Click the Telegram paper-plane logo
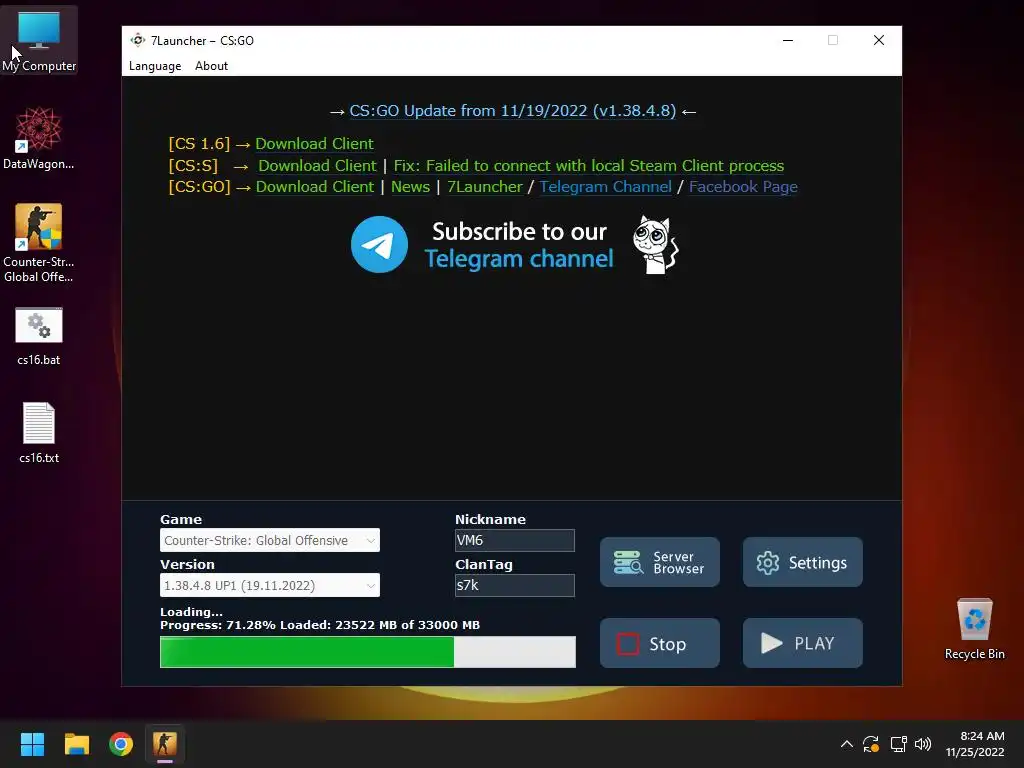The image size is (1024, 768). [x=379, y=244]
